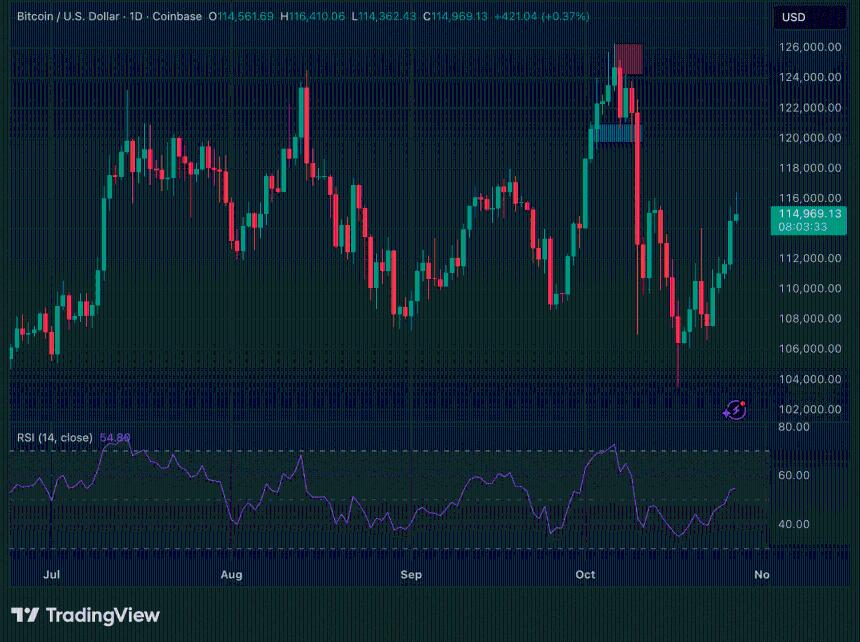Click the Aug label on the time axis
This screenshot has width=860, height=642.
231,575
